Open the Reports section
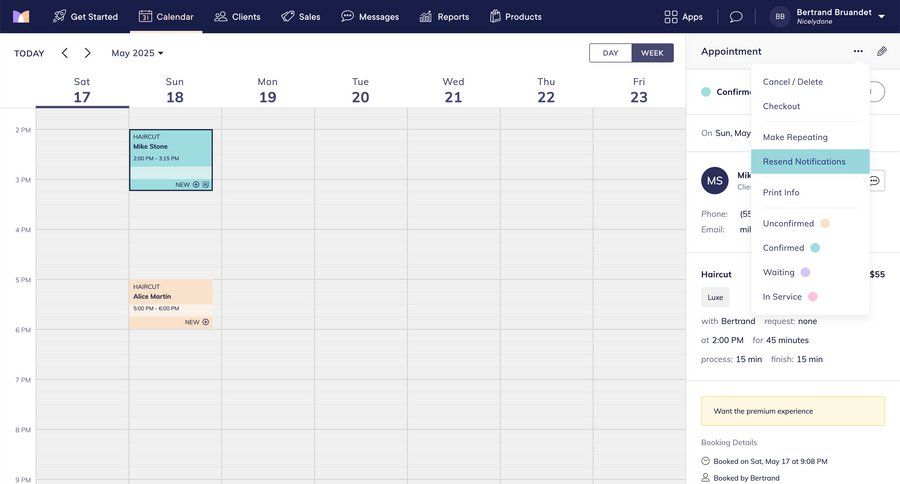The width and height of the screenshot is (900, 484). click(444, 17)
